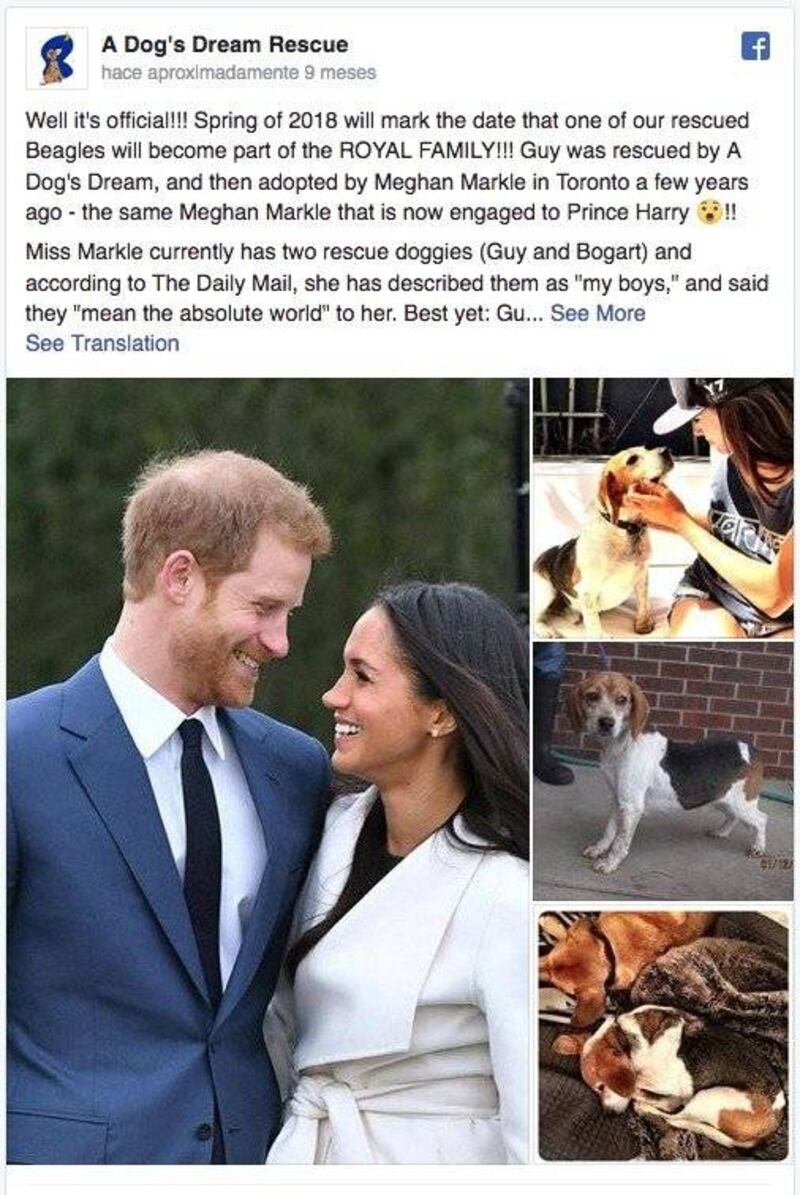Expand the post with See More

[x=597, y=313]
